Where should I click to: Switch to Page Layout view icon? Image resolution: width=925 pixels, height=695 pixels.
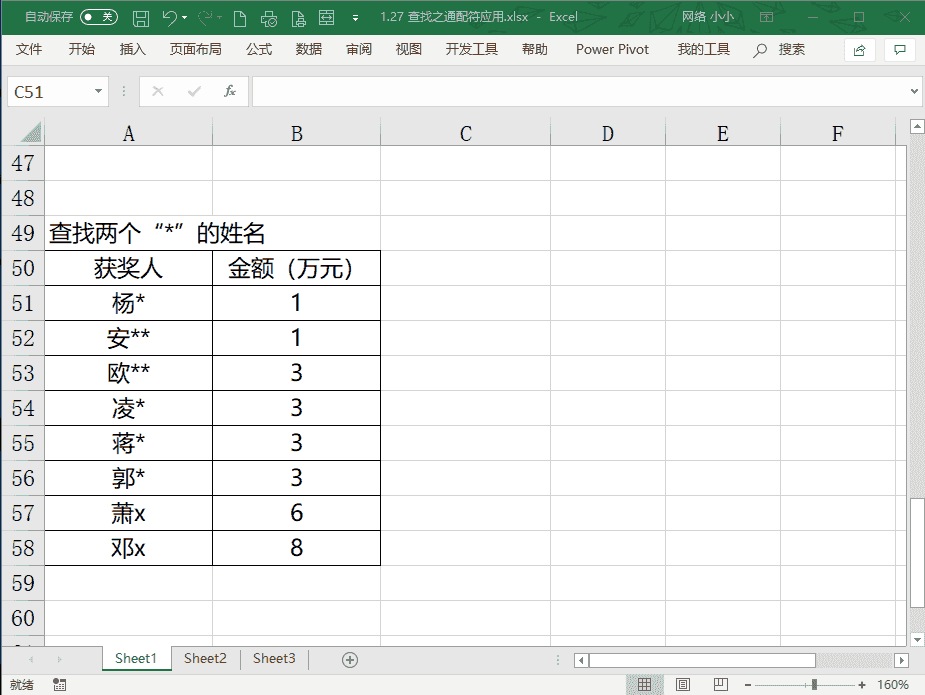pyautogui.click(x=683, y=684)
